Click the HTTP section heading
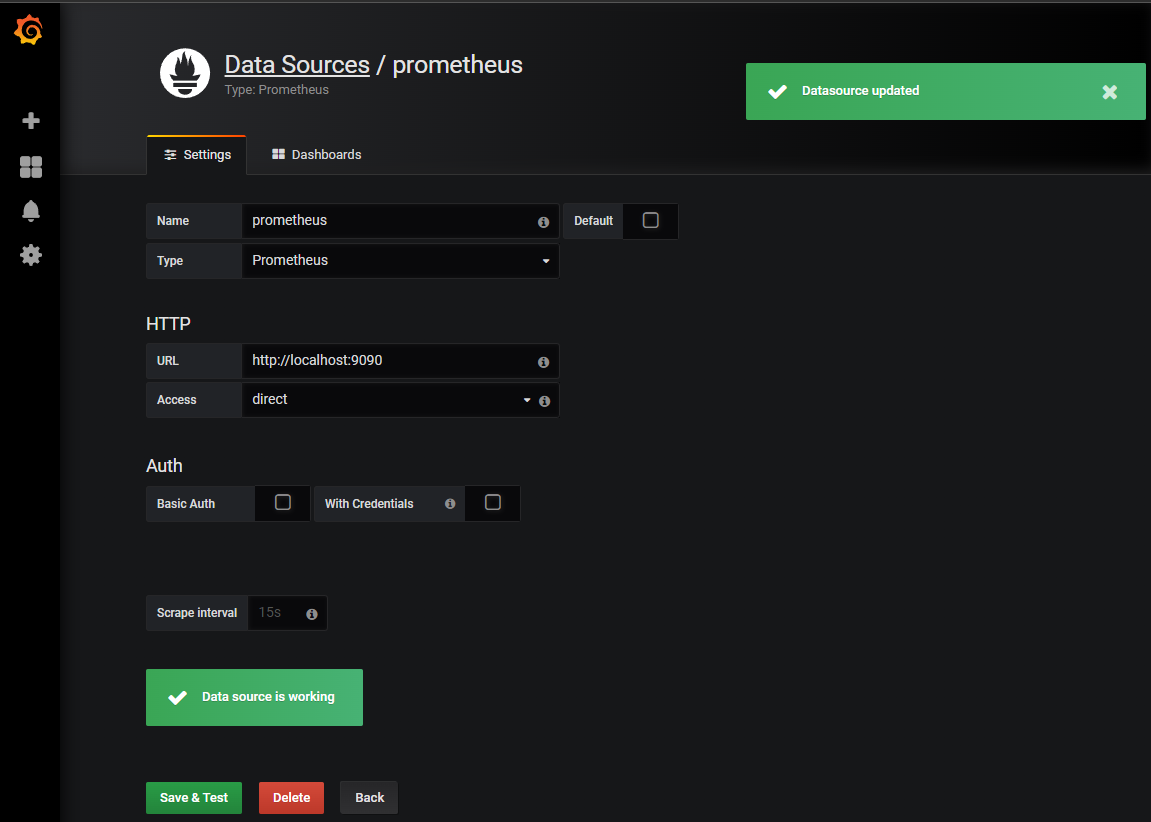The width and height of the screenshot is (1151, 822). click(x=168, y=324)
